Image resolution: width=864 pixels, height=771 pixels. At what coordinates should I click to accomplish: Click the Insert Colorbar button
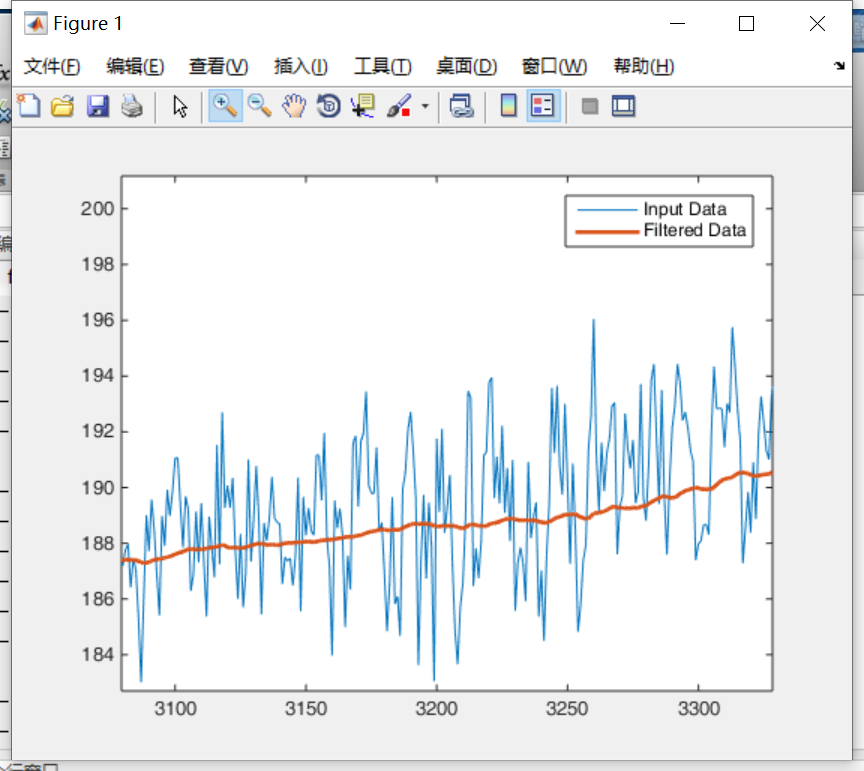click(508, 106)
